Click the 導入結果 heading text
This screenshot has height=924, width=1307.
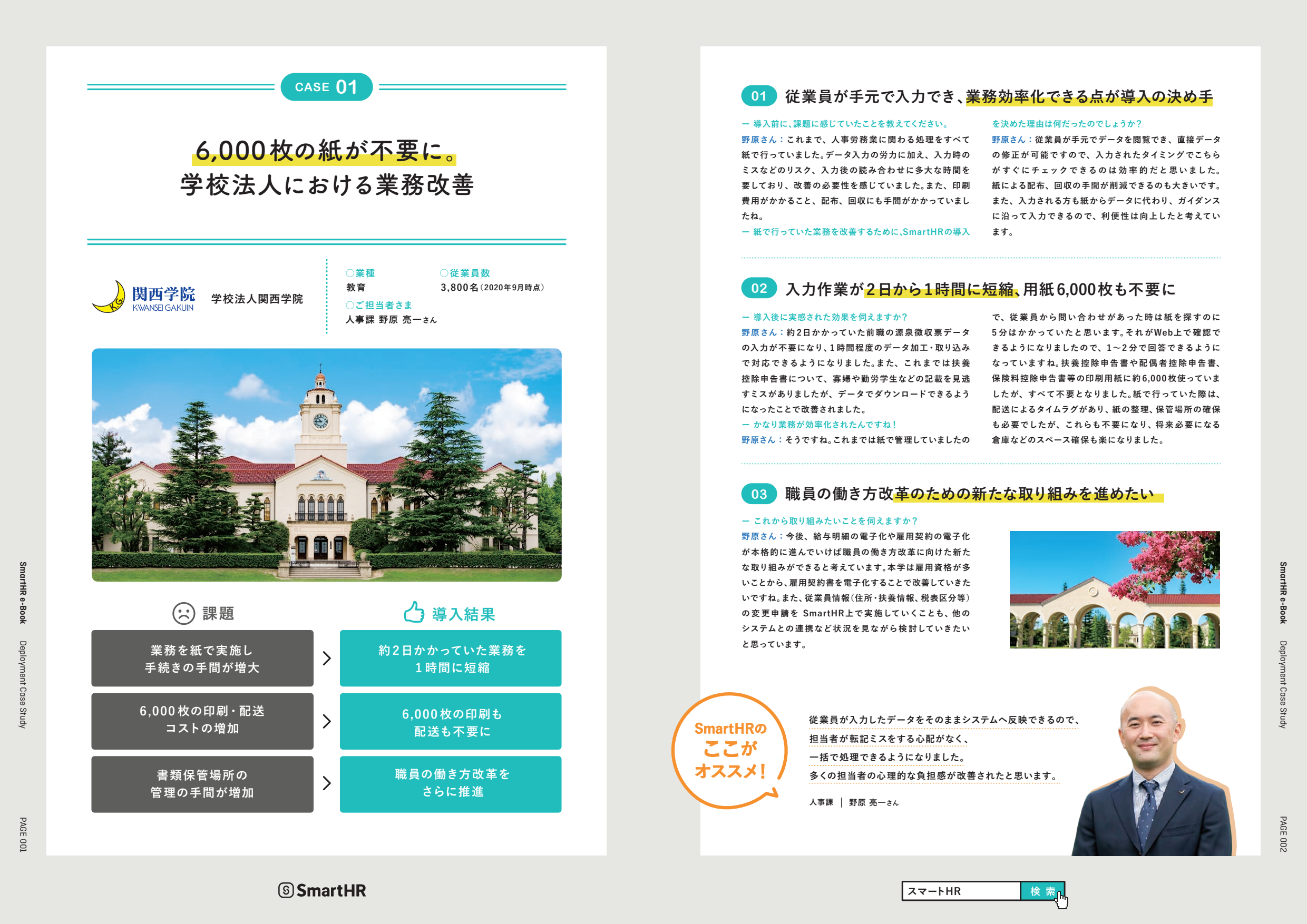pos(463,614)
